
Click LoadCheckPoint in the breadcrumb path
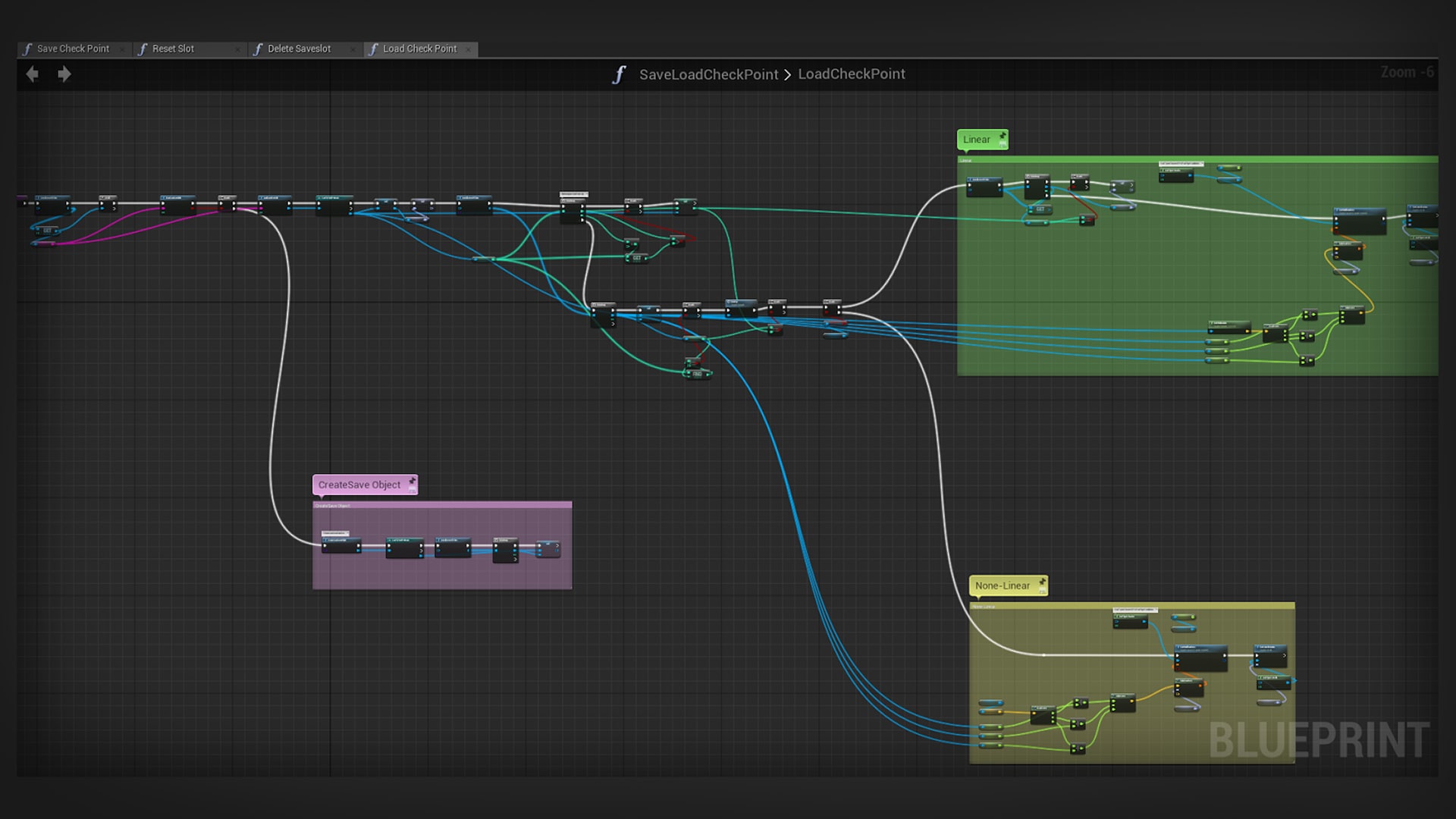click(852, 74)
